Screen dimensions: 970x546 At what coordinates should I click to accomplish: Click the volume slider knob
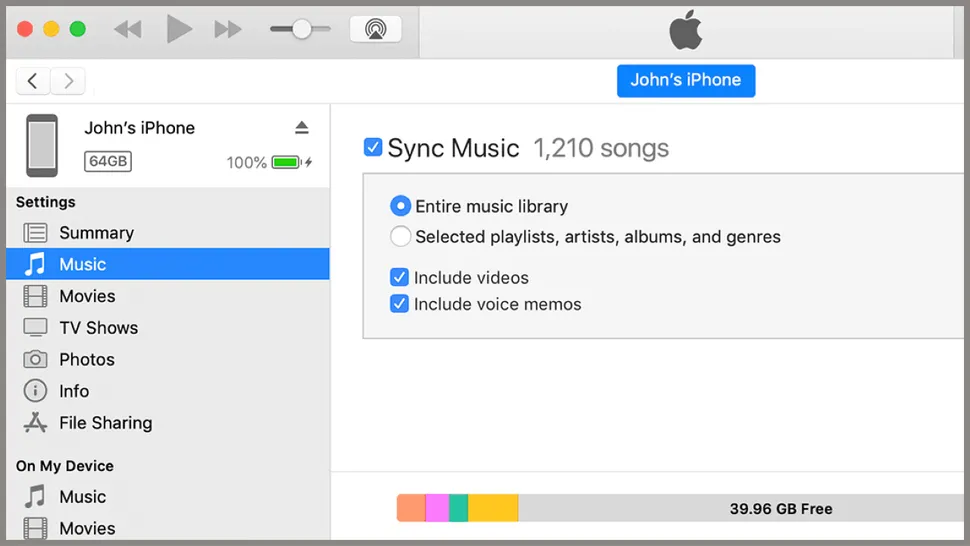coord(301,29)
